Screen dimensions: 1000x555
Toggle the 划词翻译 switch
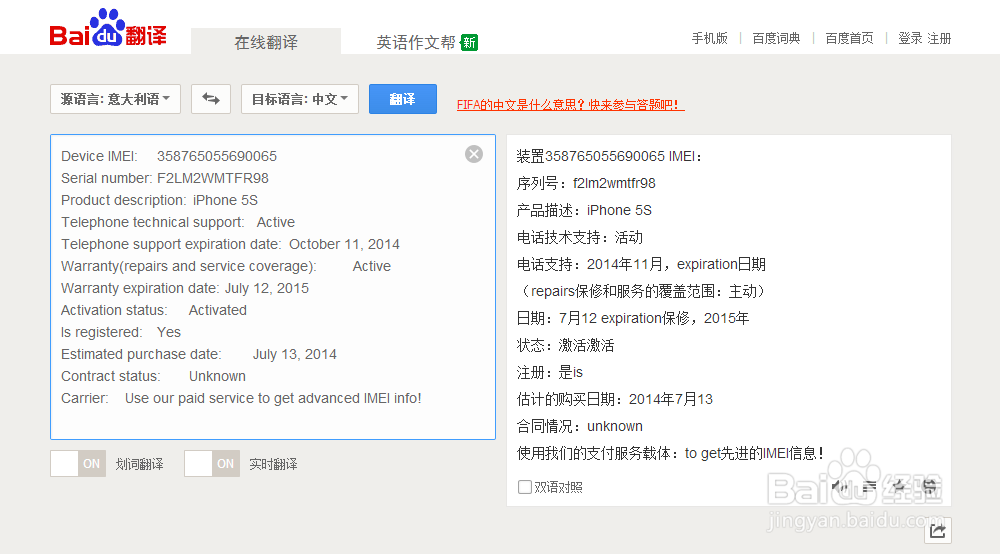click(x=78, y=464)
